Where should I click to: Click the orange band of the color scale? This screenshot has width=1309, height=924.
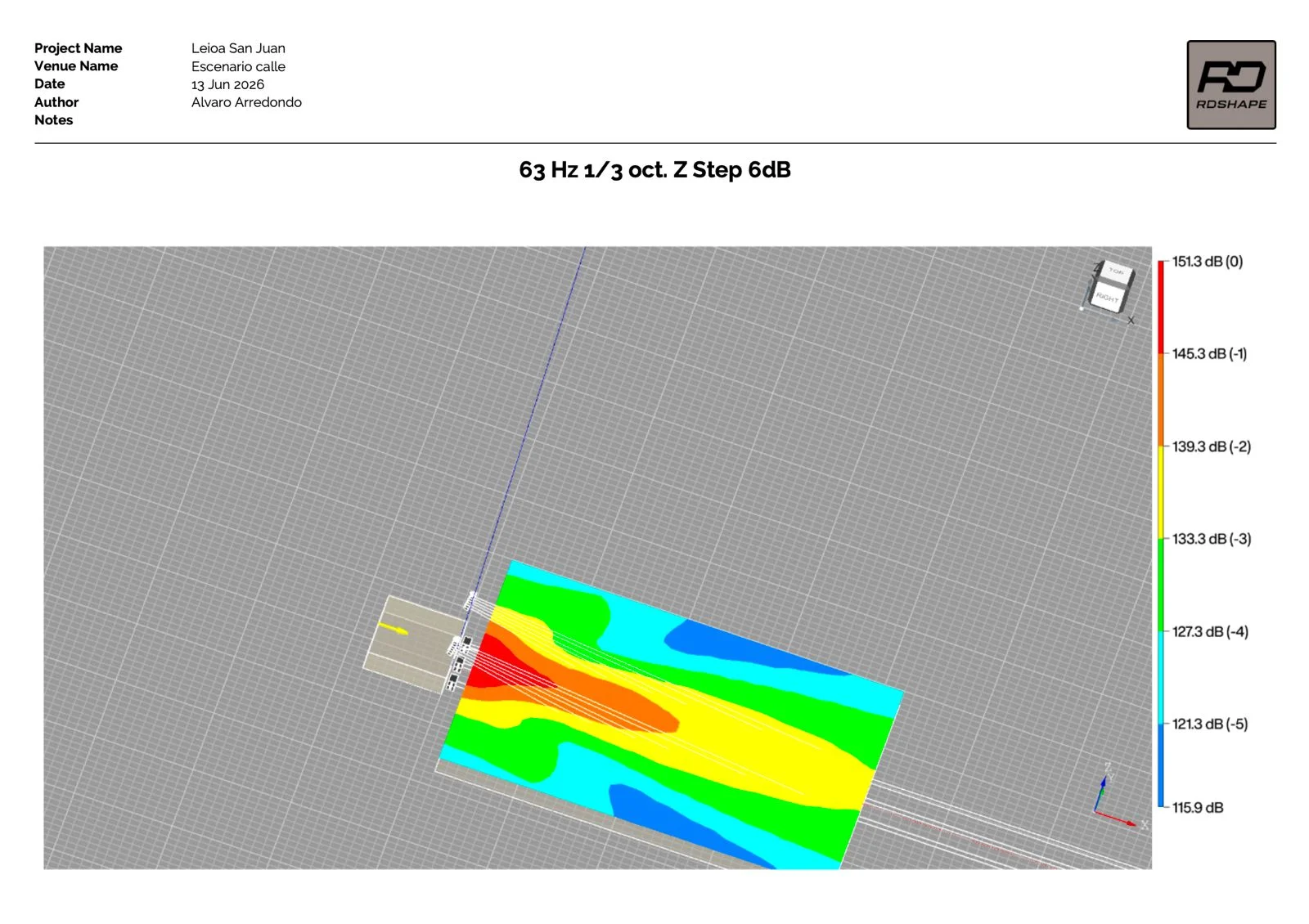pyautogui.click(x=1161, y=400)
